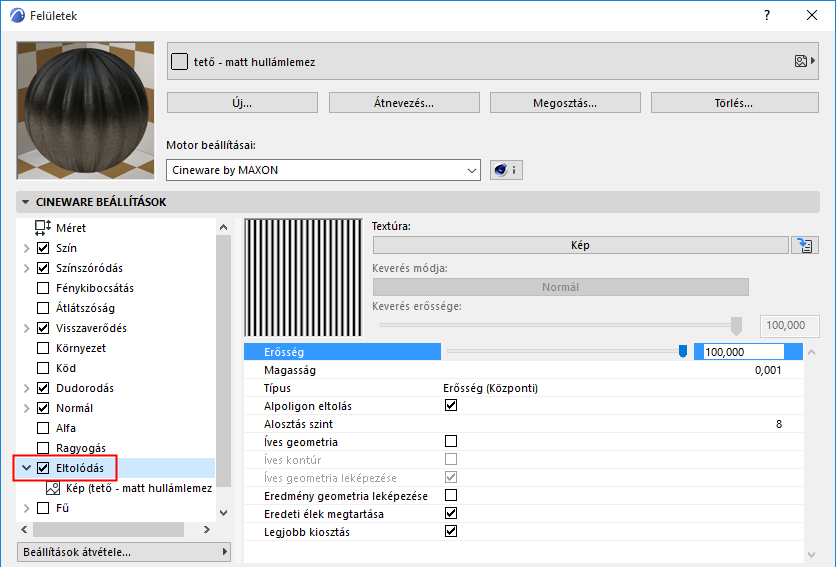Open the texture load icon beside Kép

point(805,245)
